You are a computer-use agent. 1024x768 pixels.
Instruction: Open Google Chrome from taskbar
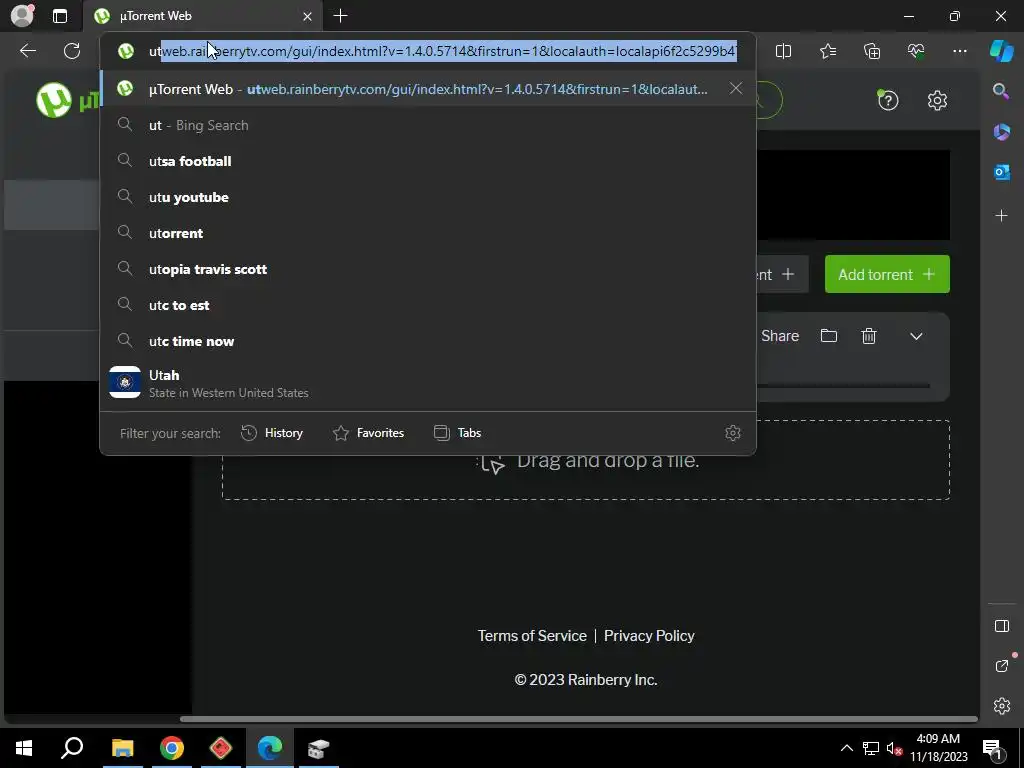[x=172, y=748]
